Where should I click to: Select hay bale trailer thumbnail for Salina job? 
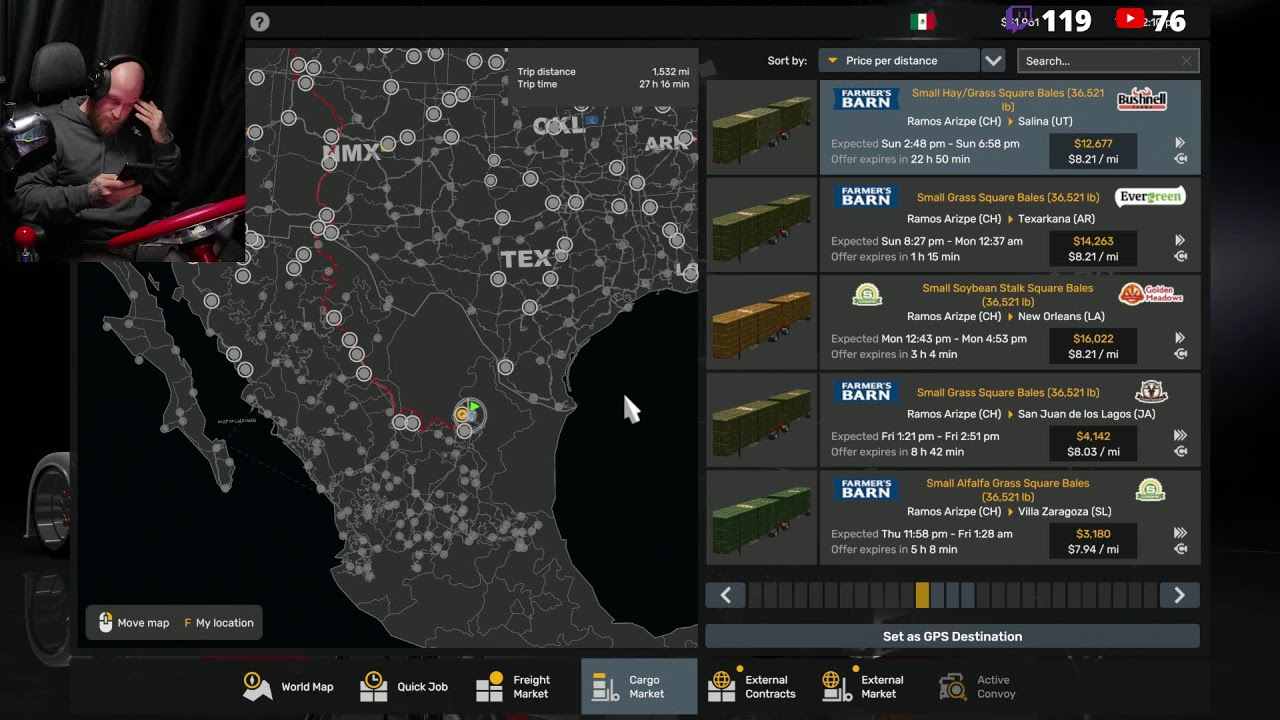(x=762, y=128)
